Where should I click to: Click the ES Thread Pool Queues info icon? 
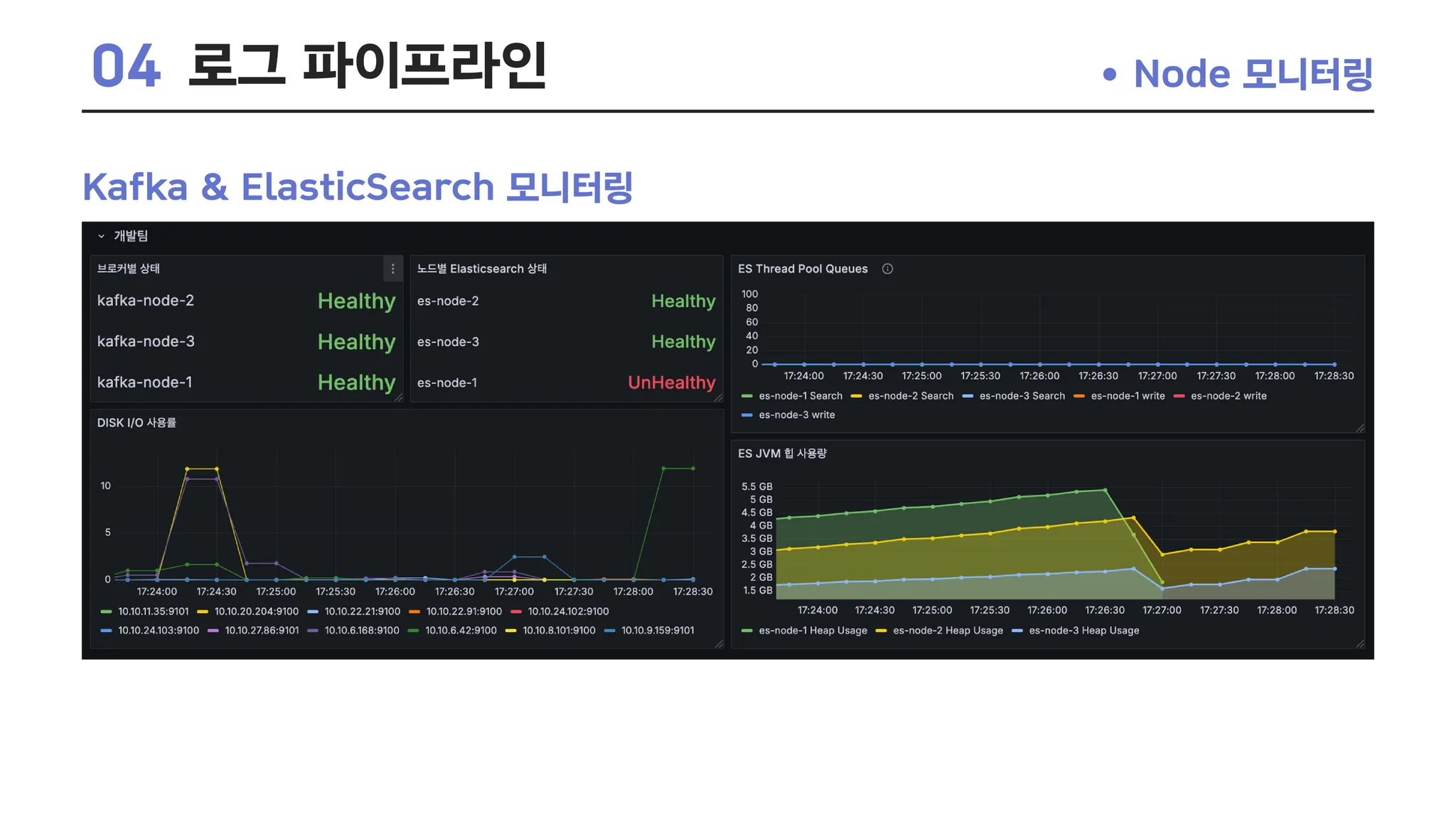[x=887, y=269]
